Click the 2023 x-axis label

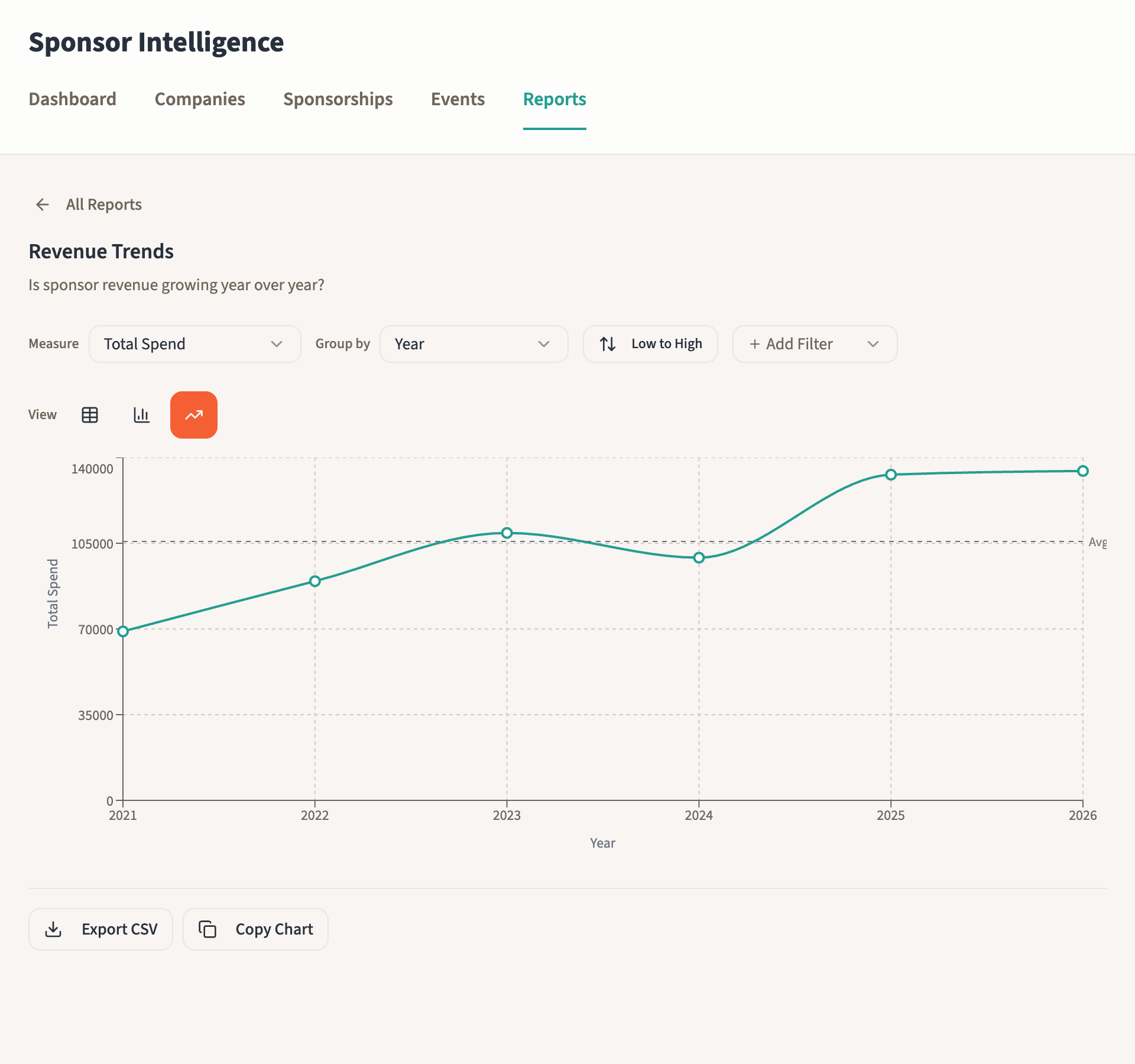507,815
